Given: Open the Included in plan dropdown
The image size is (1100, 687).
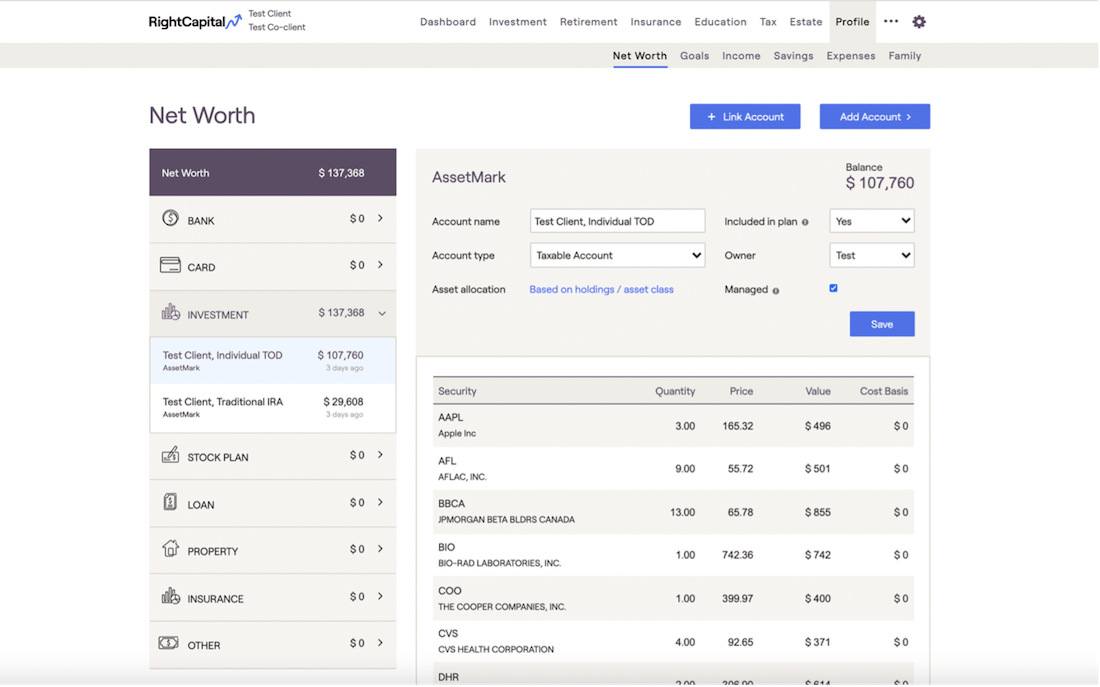Looking at the screenshot, I should (x=871, y=221).
